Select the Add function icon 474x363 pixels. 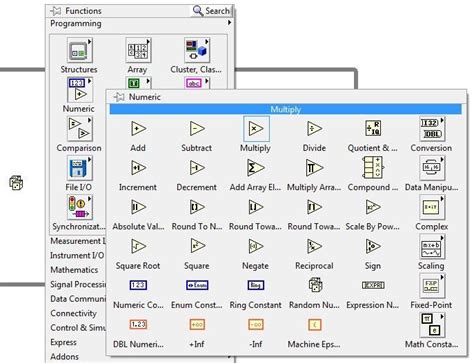[x=138, y=129]
